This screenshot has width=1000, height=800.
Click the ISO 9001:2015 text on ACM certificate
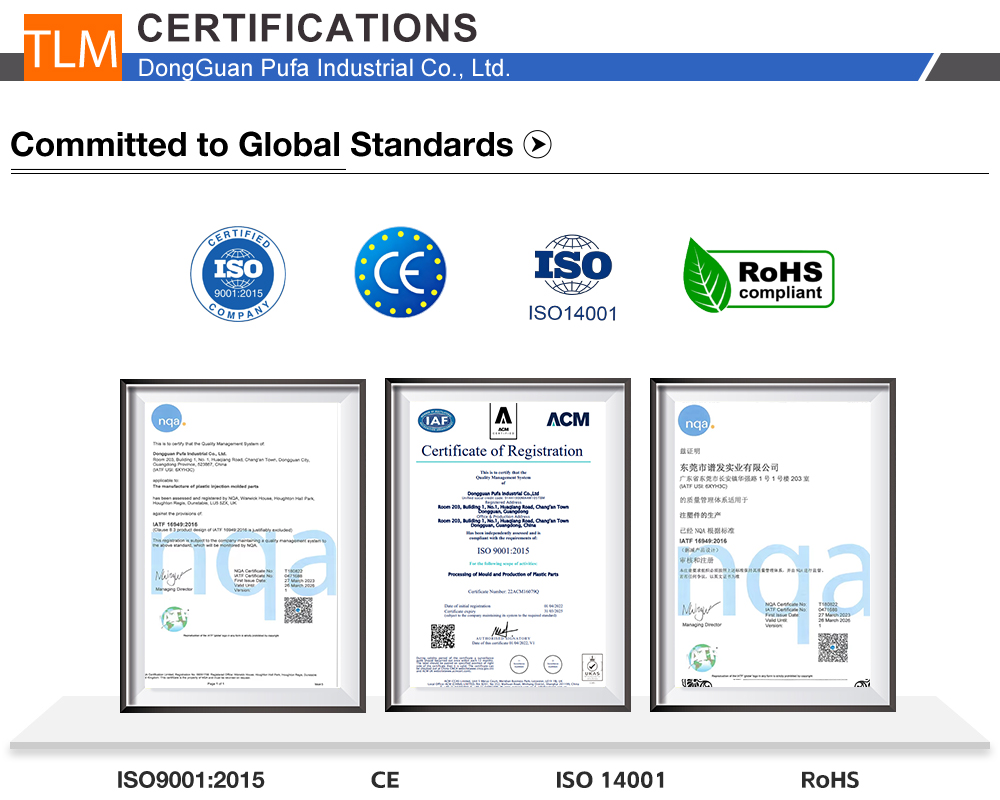tap(503, 551)
